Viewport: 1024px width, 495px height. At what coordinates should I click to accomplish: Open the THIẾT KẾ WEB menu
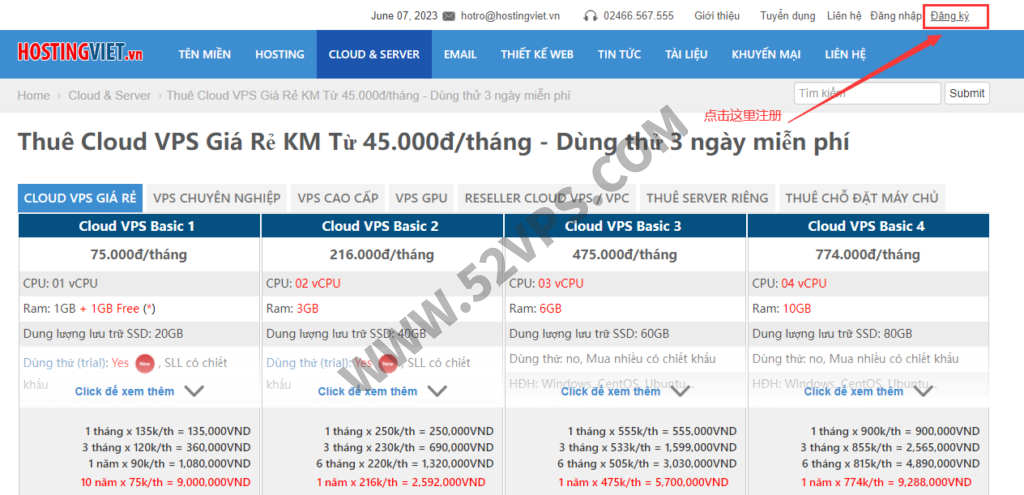(x=537, y=54)
